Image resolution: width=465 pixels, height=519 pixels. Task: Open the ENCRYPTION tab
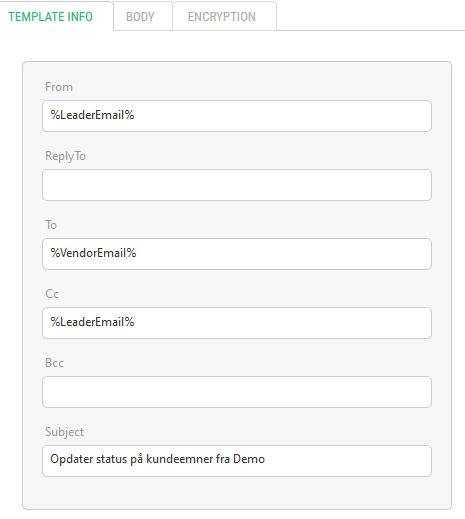pos(224,16)
